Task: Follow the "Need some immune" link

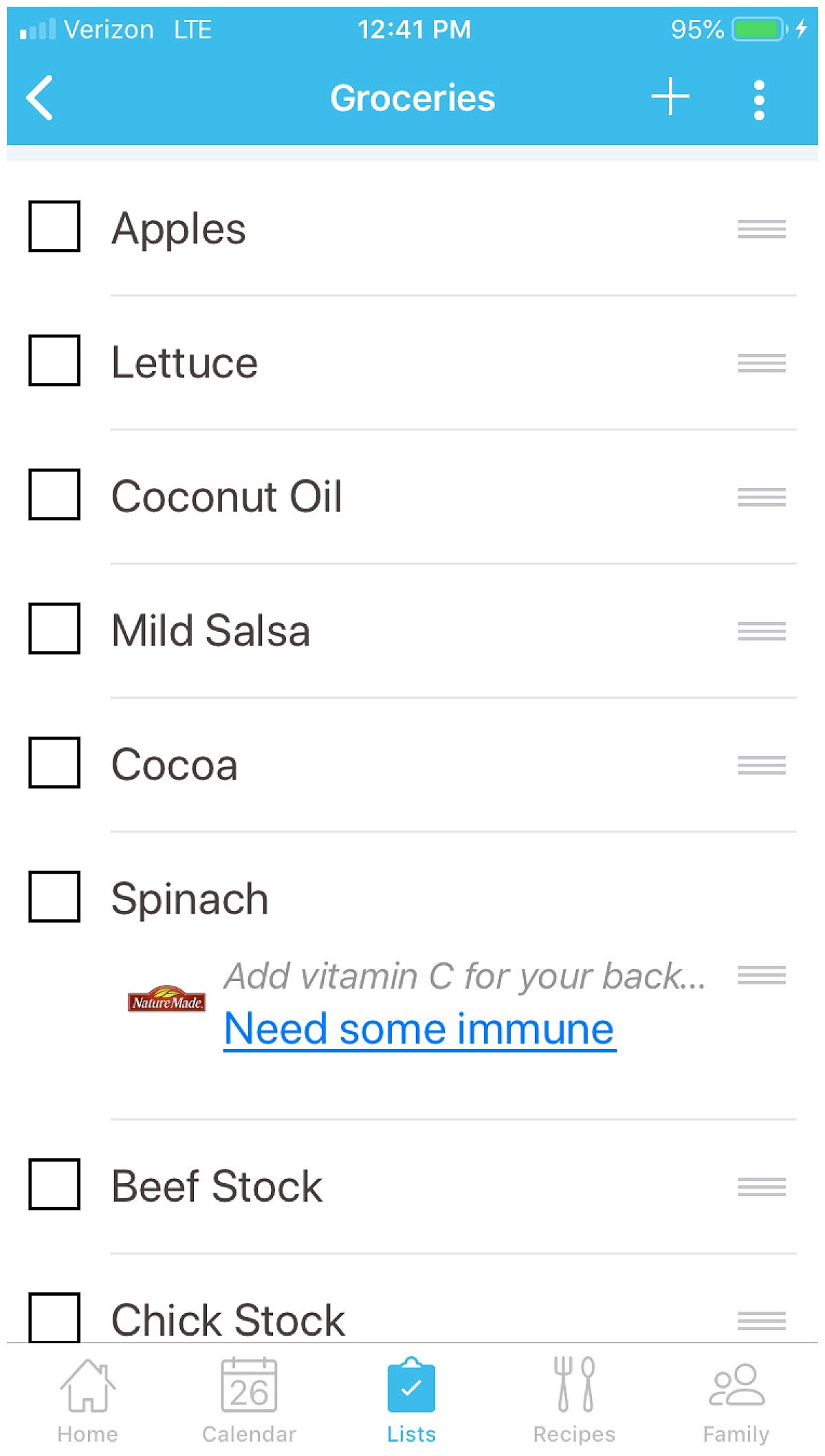Action: click(419, 1029)
